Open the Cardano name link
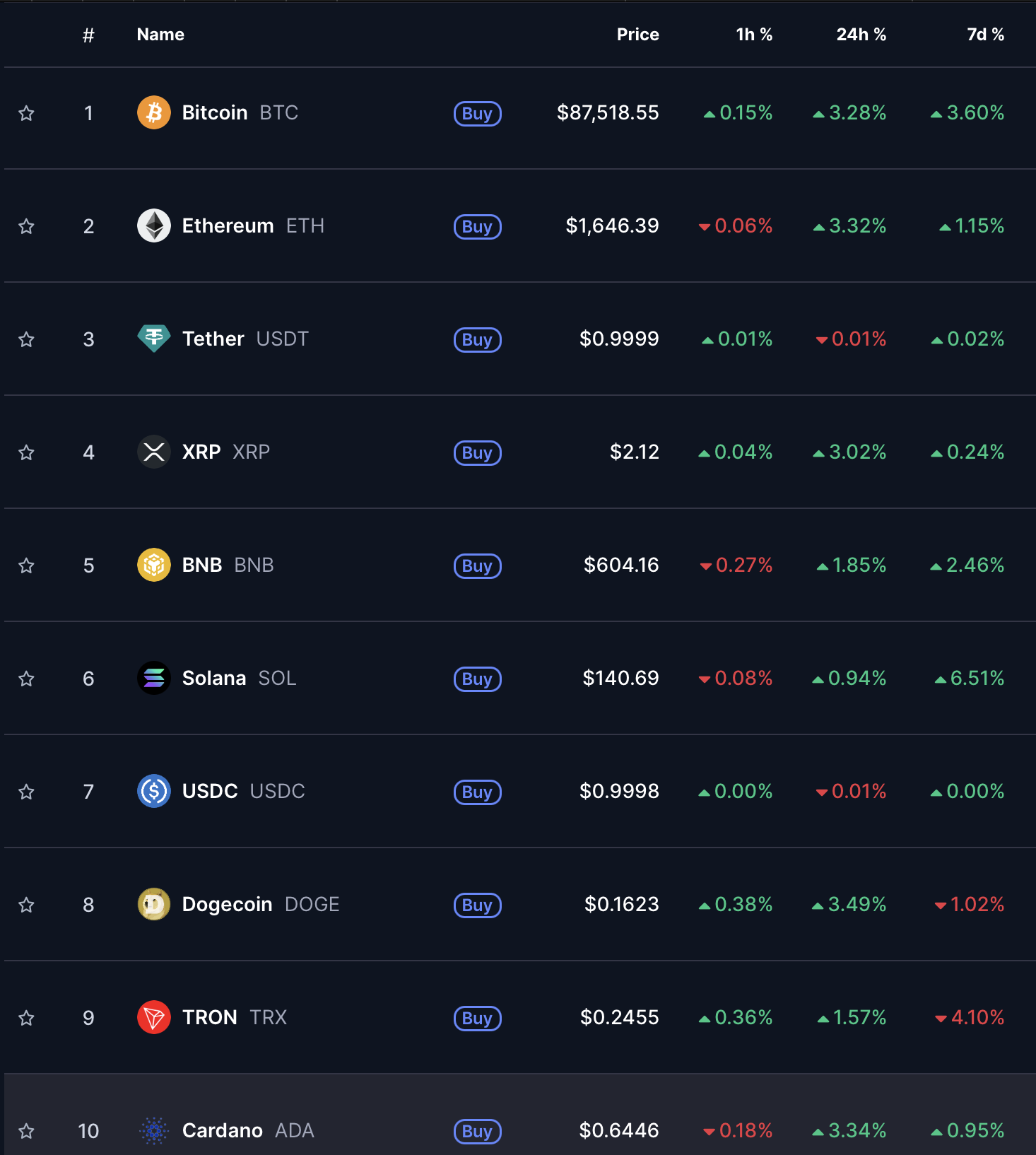 223,1130
